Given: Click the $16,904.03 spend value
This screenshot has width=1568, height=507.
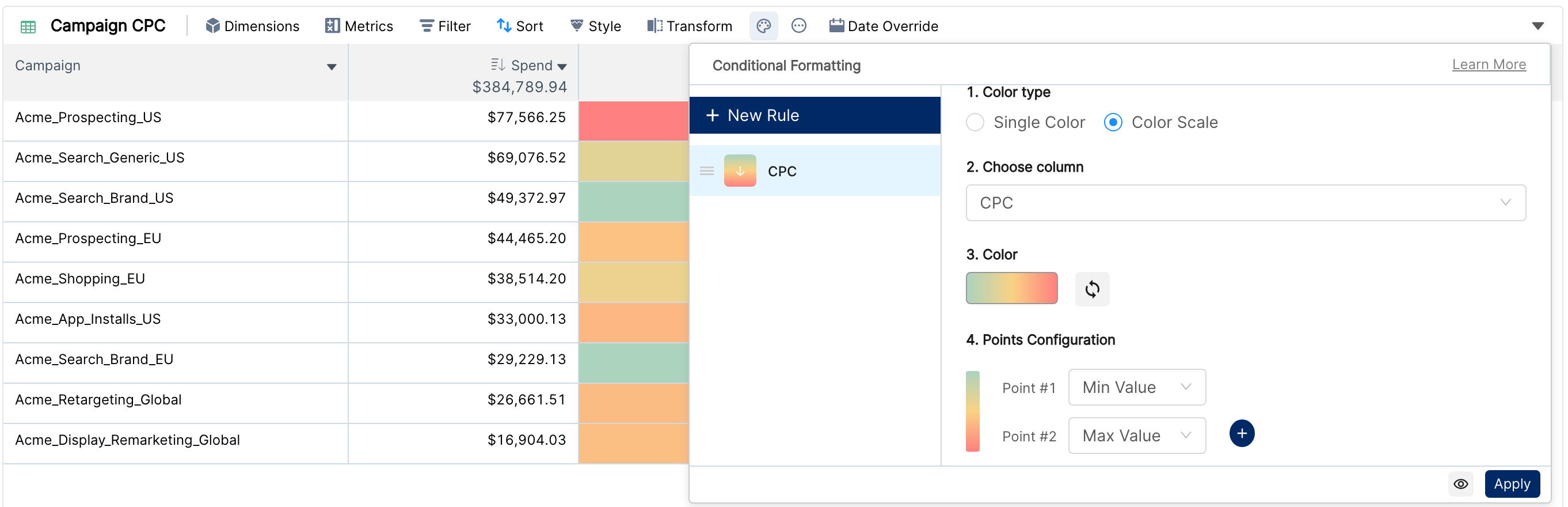Looking at the screenshot, I should click(x=527, y=440).
